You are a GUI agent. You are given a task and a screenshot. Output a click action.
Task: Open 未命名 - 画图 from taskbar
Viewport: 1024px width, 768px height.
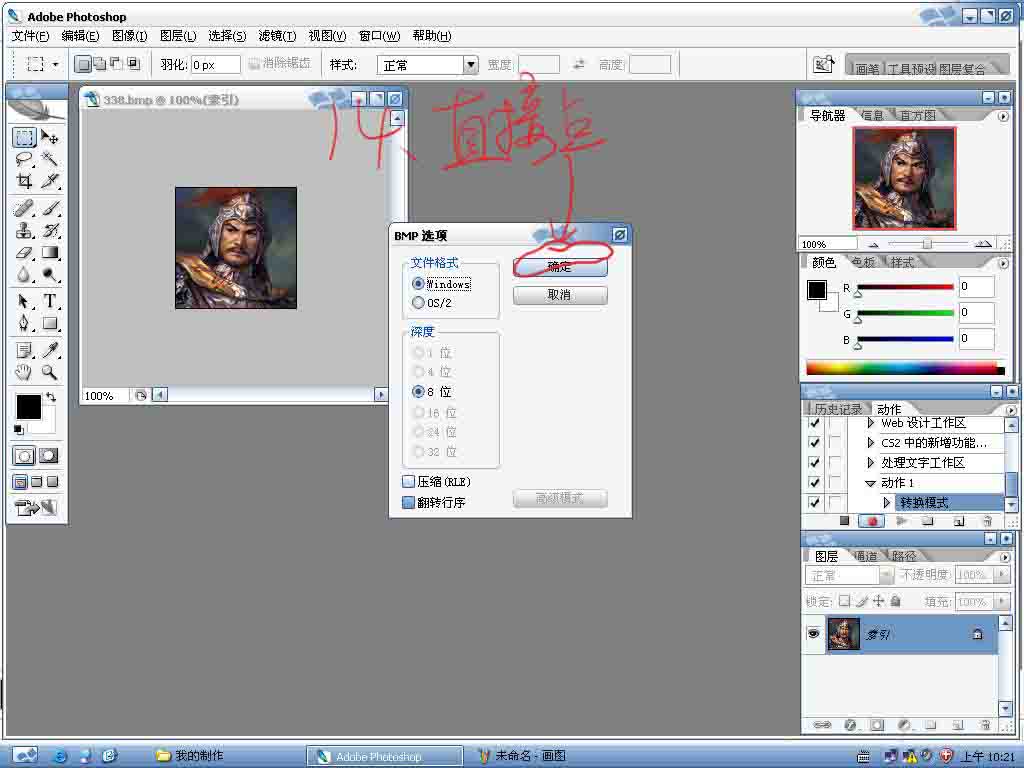pos(522,756)
